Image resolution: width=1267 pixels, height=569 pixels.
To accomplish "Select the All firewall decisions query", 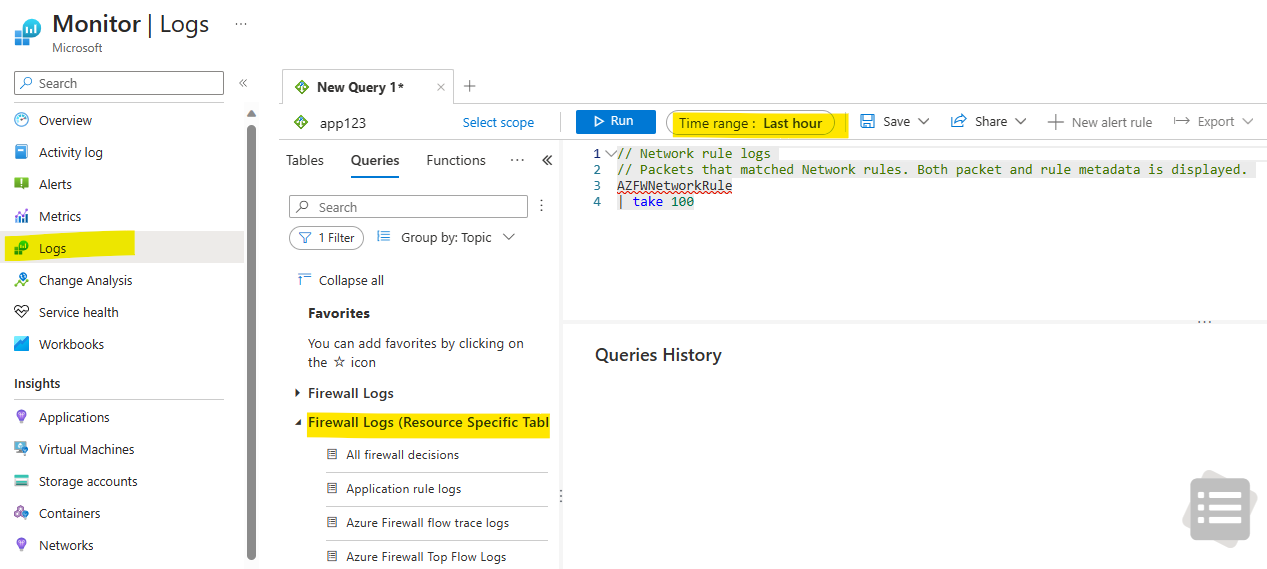I will click(x=402, y=455).
